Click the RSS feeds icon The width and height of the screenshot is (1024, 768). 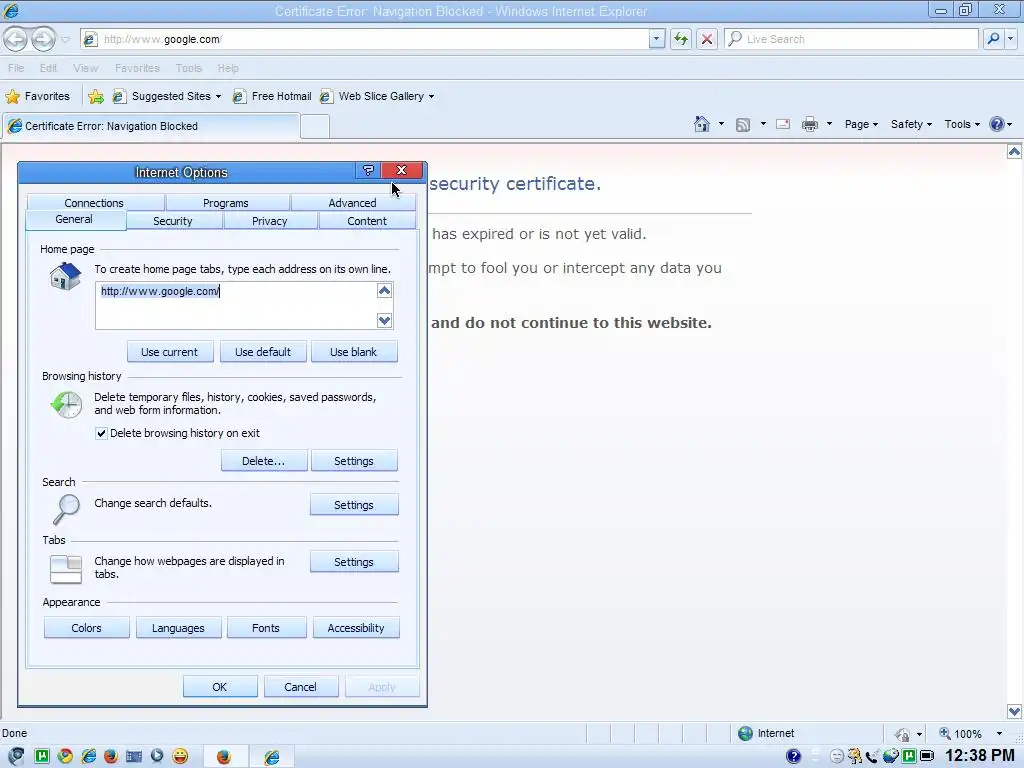click(743, 124)
